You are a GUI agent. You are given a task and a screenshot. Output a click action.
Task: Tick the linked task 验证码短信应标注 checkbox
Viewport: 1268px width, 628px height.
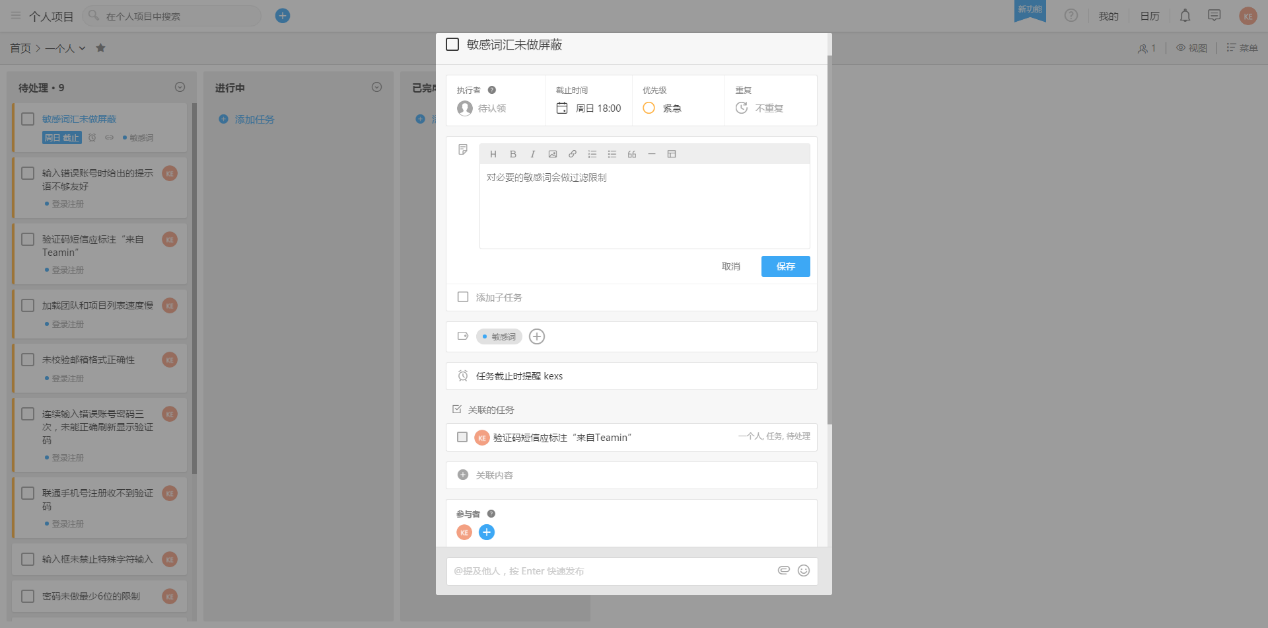(462, 437)
